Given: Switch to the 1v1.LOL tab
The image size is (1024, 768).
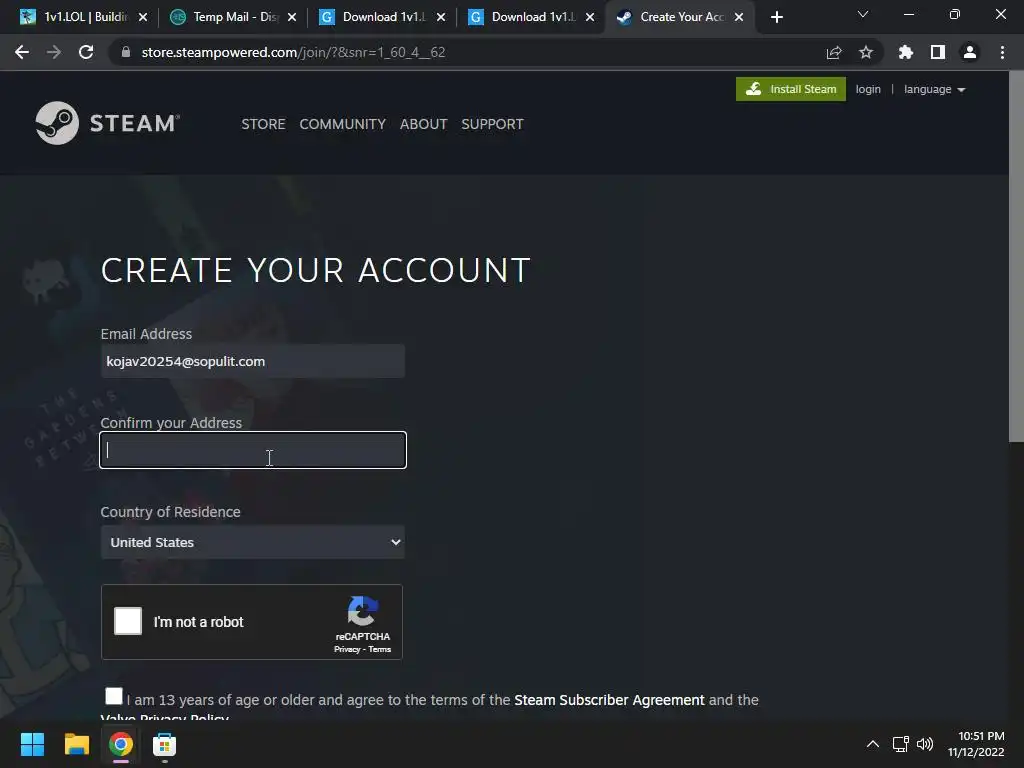Looking at the screenshot, I should coord(82,17).
